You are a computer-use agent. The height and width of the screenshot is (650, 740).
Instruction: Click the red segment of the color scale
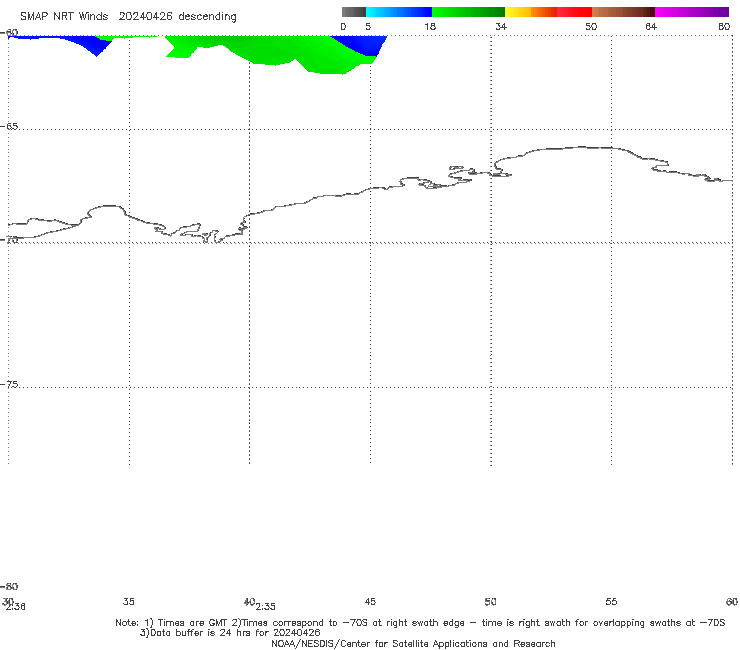click(x=574, y=12)
